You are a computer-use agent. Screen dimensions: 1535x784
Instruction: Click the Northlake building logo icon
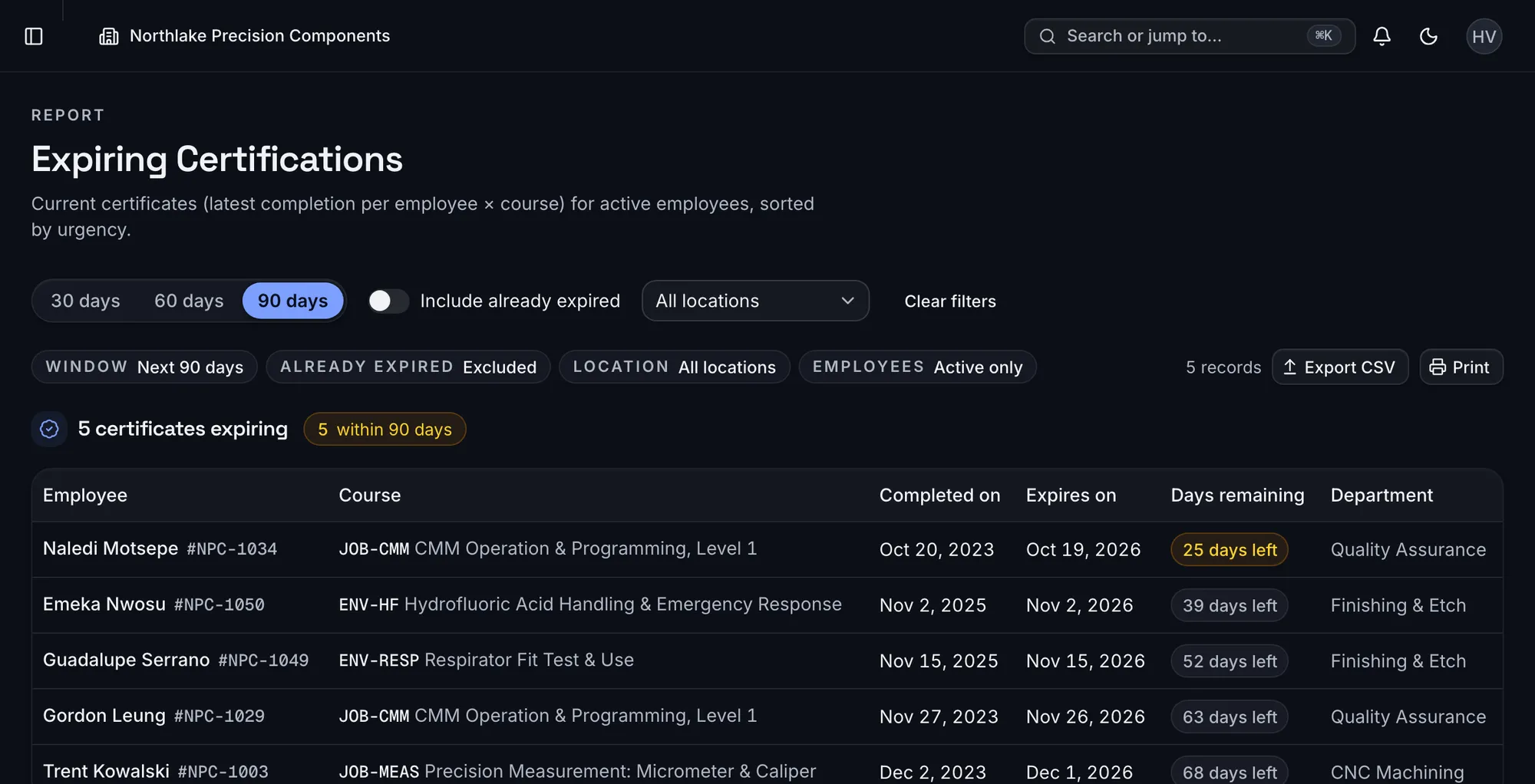click(109, 36)
